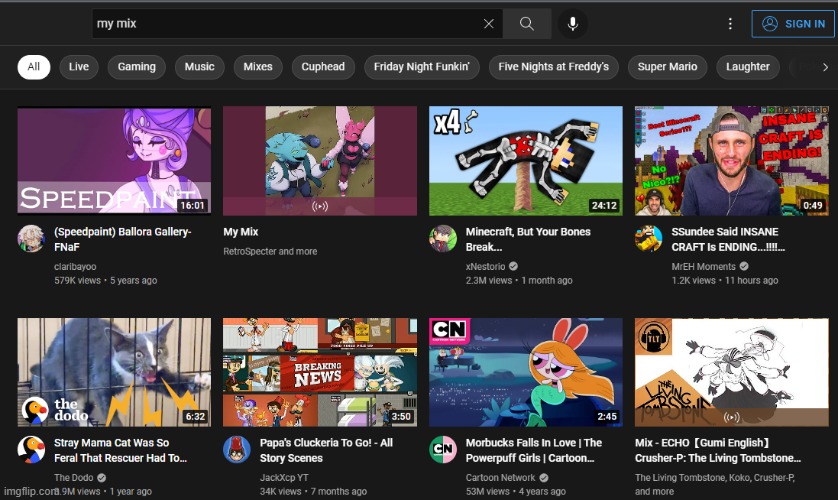This screenshot has width=838, height=500.
Task: Click 'Morbucks Falls In Love' title
Action: coord(533,450)
